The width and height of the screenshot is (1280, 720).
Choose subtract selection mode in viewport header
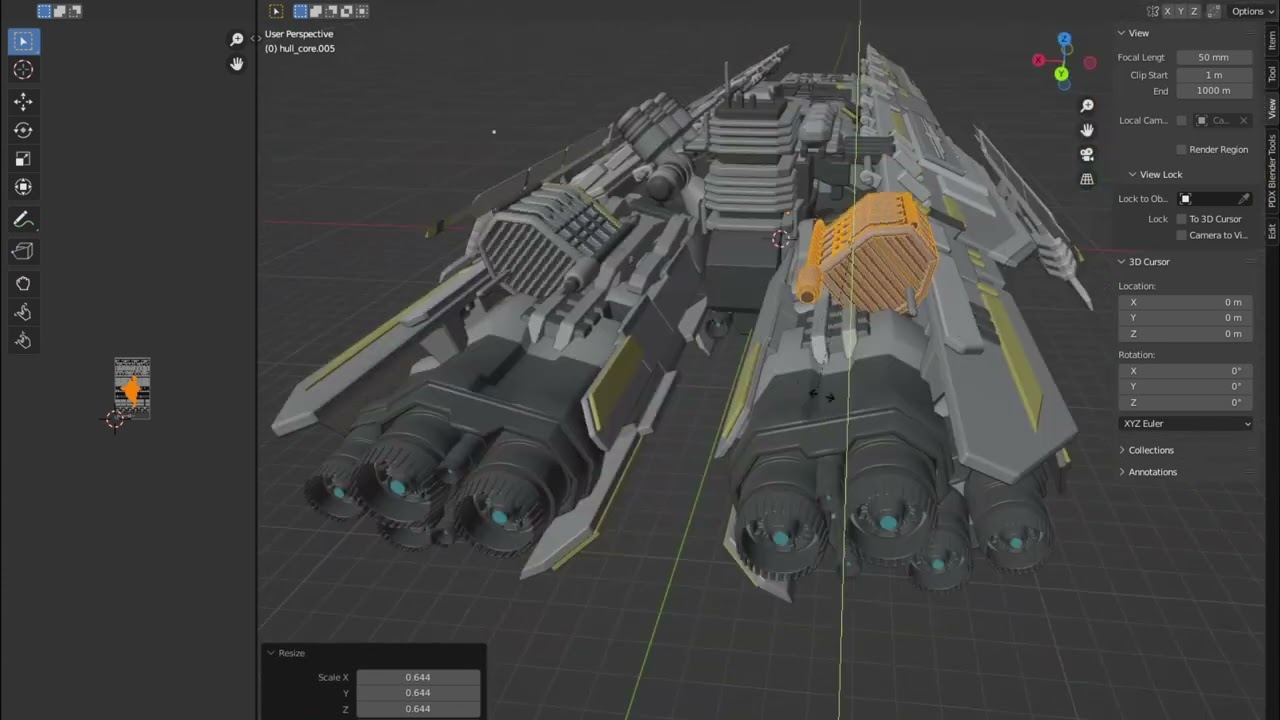pos(331,11)
